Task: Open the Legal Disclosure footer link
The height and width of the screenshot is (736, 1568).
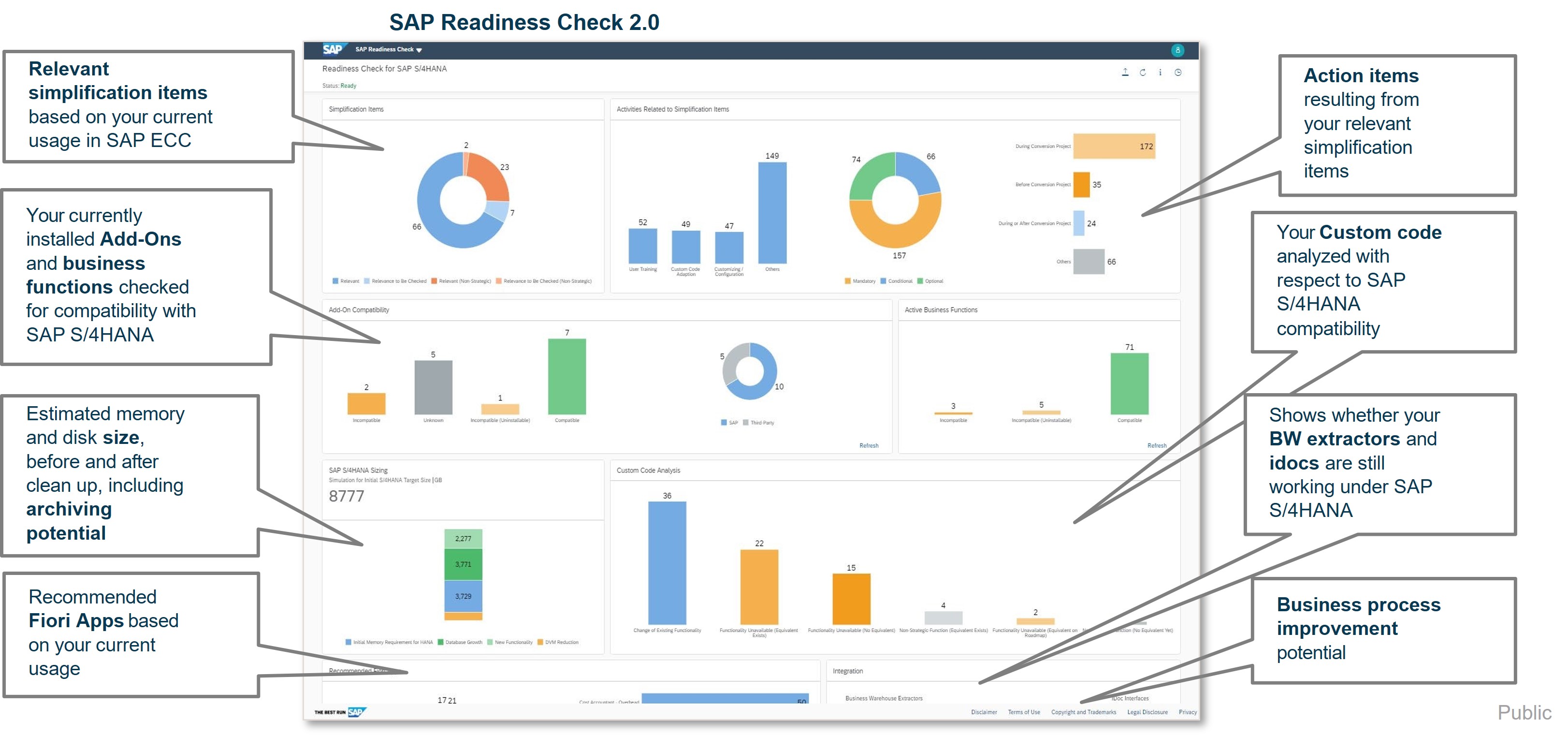Action: tap(1147, 712)
